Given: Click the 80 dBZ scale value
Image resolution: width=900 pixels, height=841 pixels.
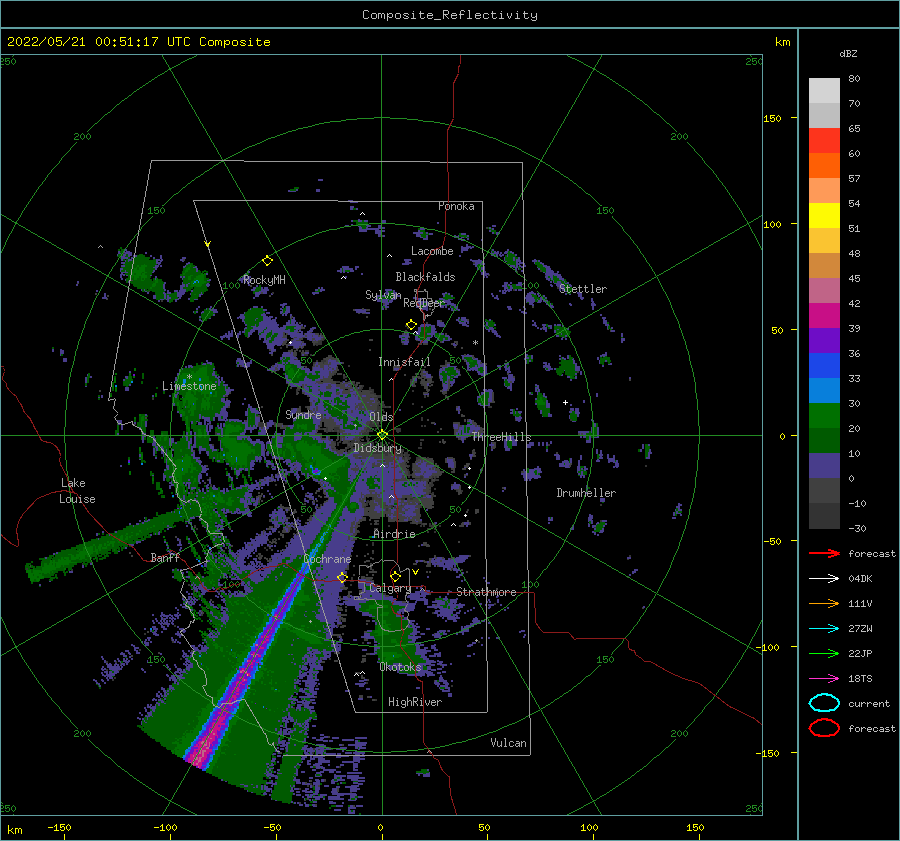Looking at the screenshot, I should [854, 79].
